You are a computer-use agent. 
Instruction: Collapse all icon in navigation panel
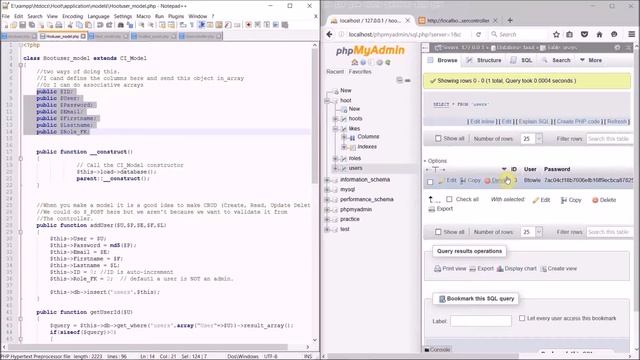[x=400, y=80]
